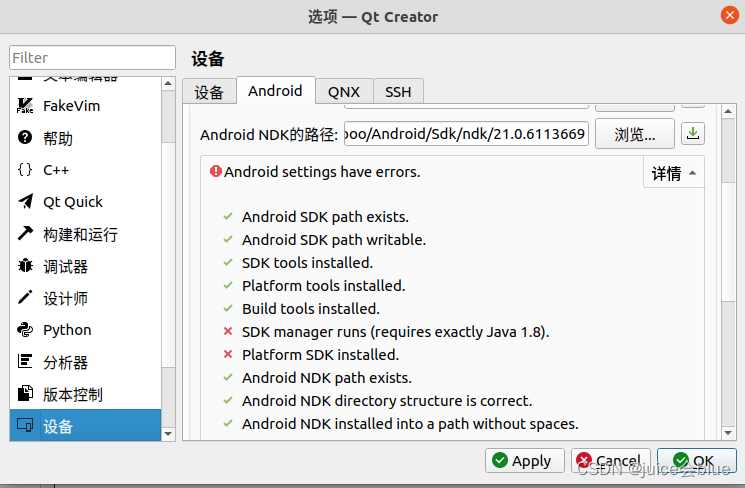
Task: Confirm with the OK button
Action: (x=697, y=460)
